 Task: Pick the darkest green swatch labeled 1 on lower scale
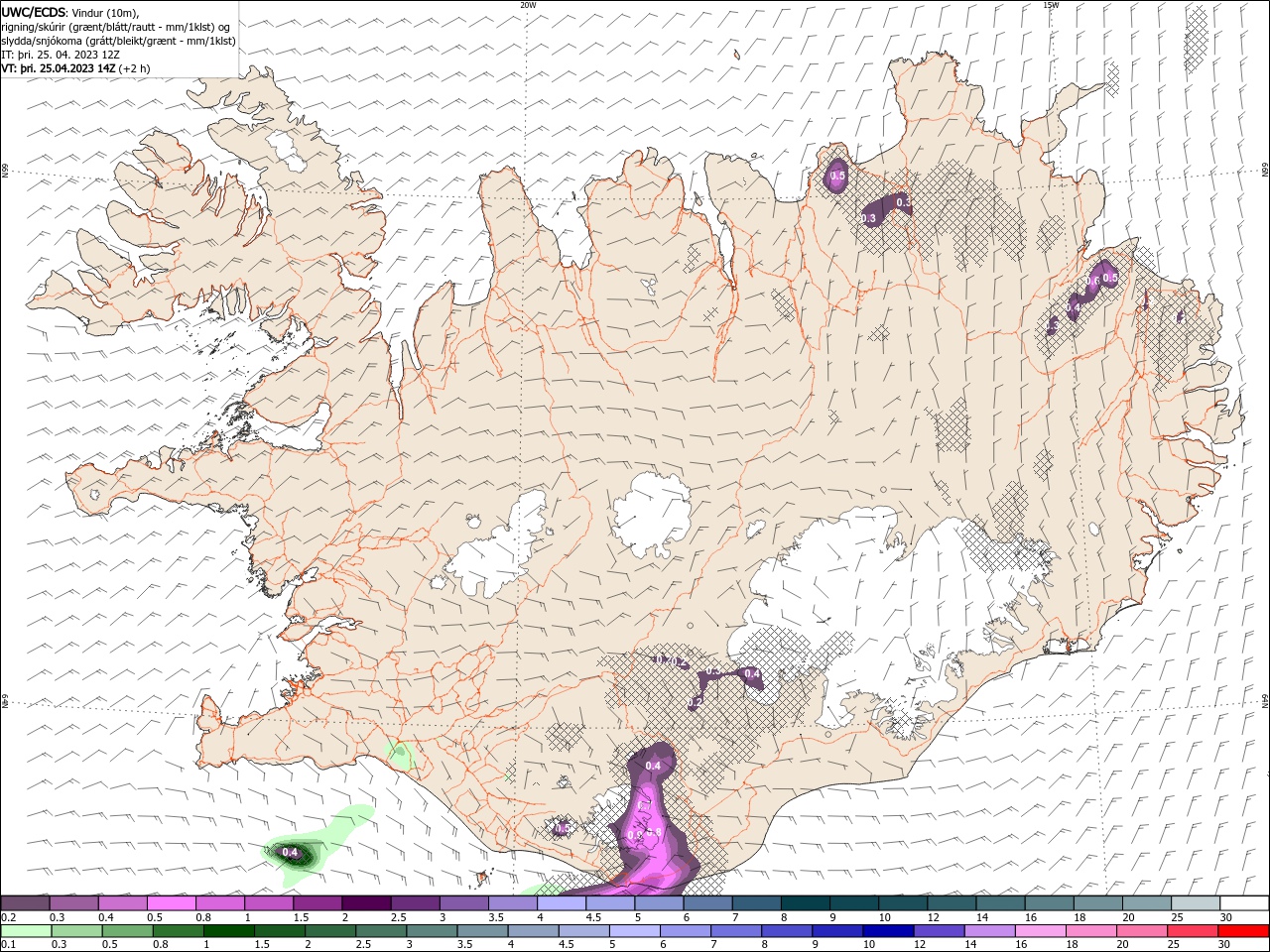click(229, 931)
